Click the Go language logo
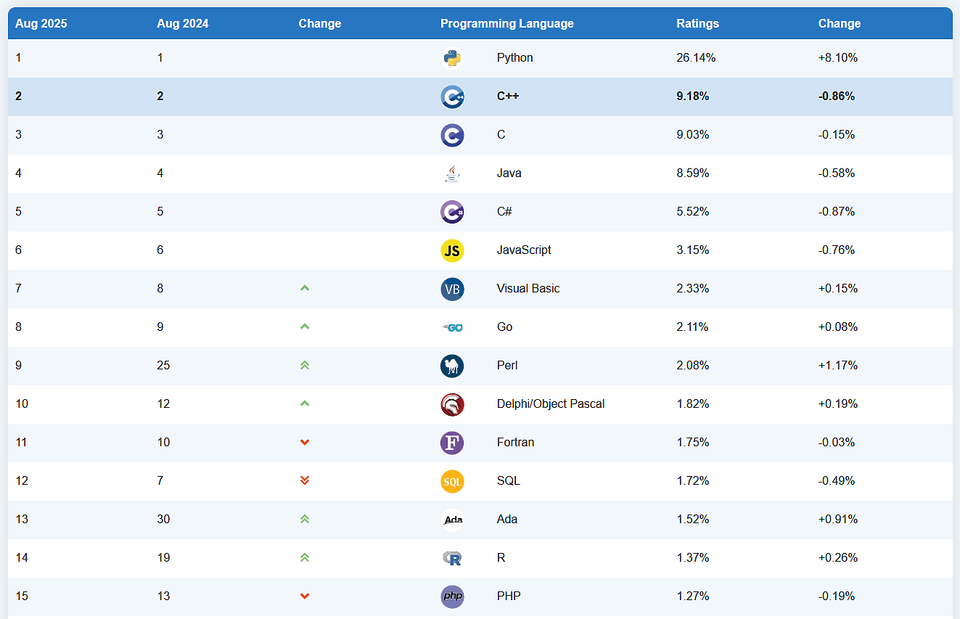The height and width of the screenshot is (619, 960). click(x=452, y=328)
